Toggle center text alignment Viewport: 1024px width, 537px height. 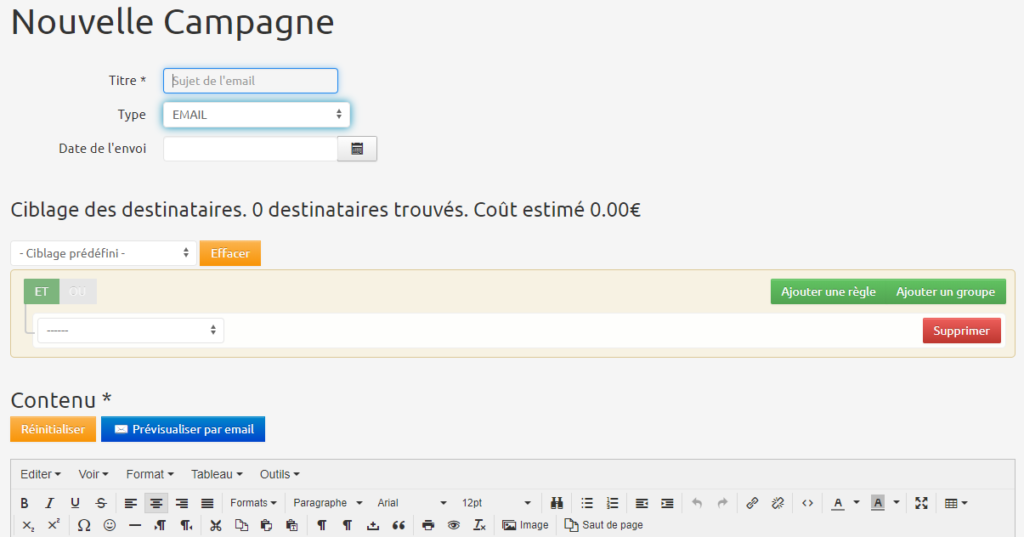[156, 503]
